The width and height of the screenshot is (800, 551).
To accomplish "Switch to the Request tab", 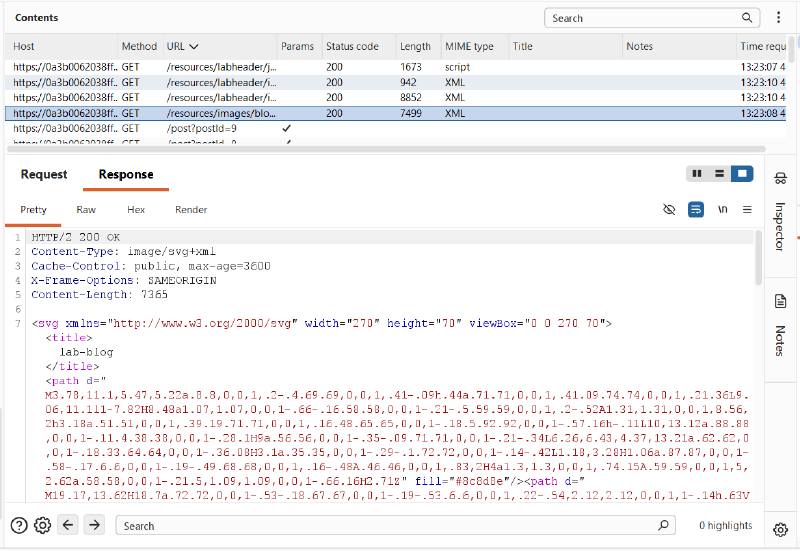I will pyautogui.click(x=44, y=174).
